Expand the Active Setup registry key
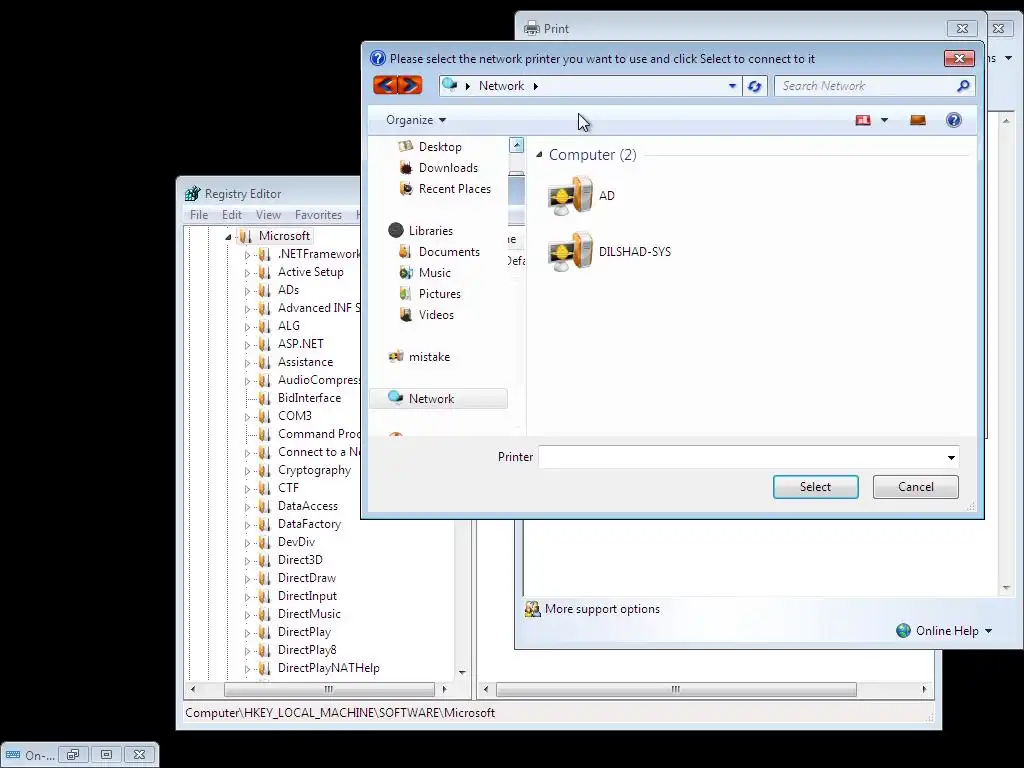Screen dimensions: 1024x768 click(x=248, y=273)
